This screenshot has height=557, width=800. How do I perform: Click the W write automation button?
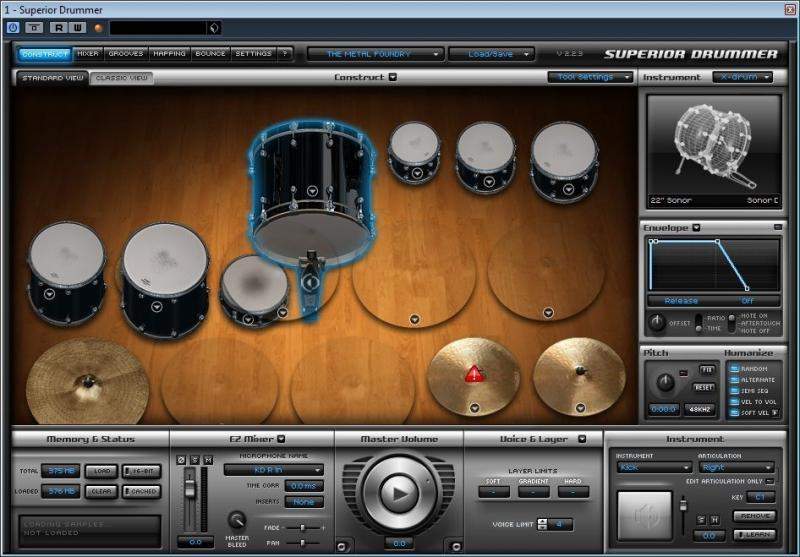pyautogui.click(x=78, y=28)
